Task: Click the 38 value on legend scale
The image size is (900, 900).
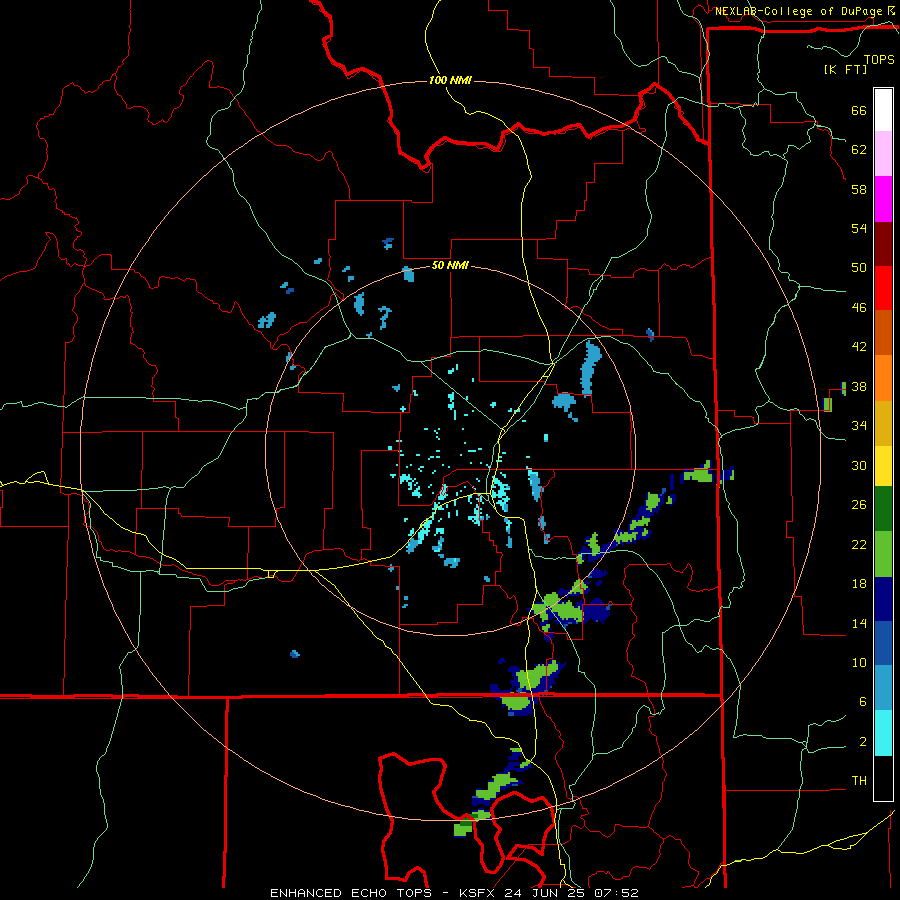Action: pos(859,387)
